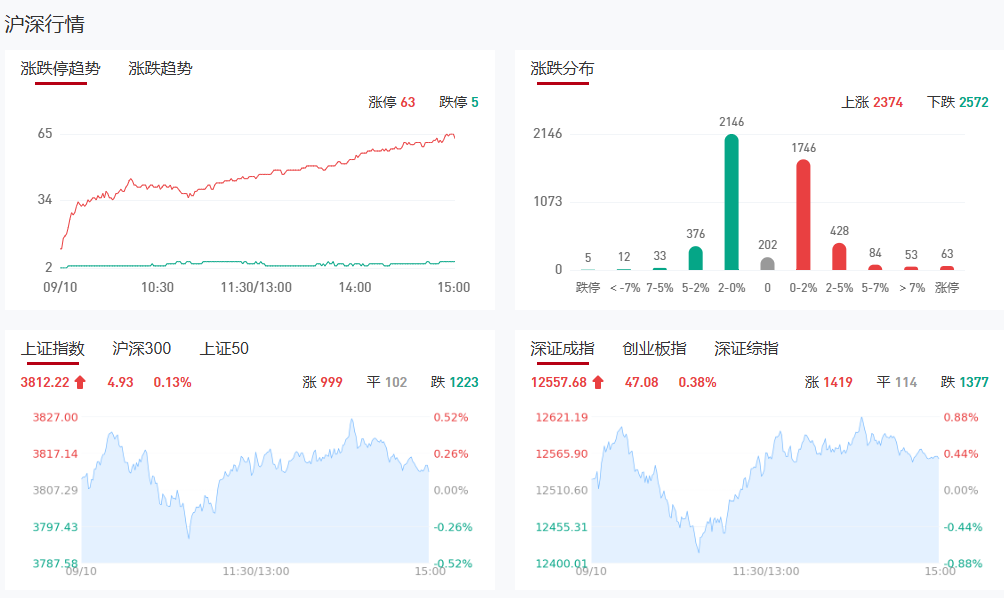Open the 上证指数 tab
Image resolution: width=1004 pixels, height=598 pixels.
[53, 348]
